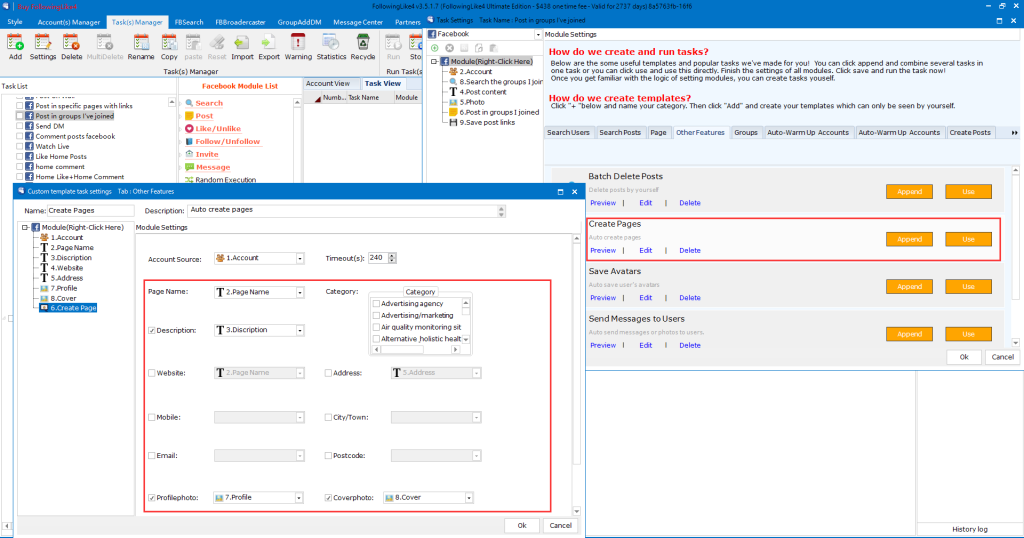Enable the Website checkbox
1024x538 pixels.
[152, 373]
